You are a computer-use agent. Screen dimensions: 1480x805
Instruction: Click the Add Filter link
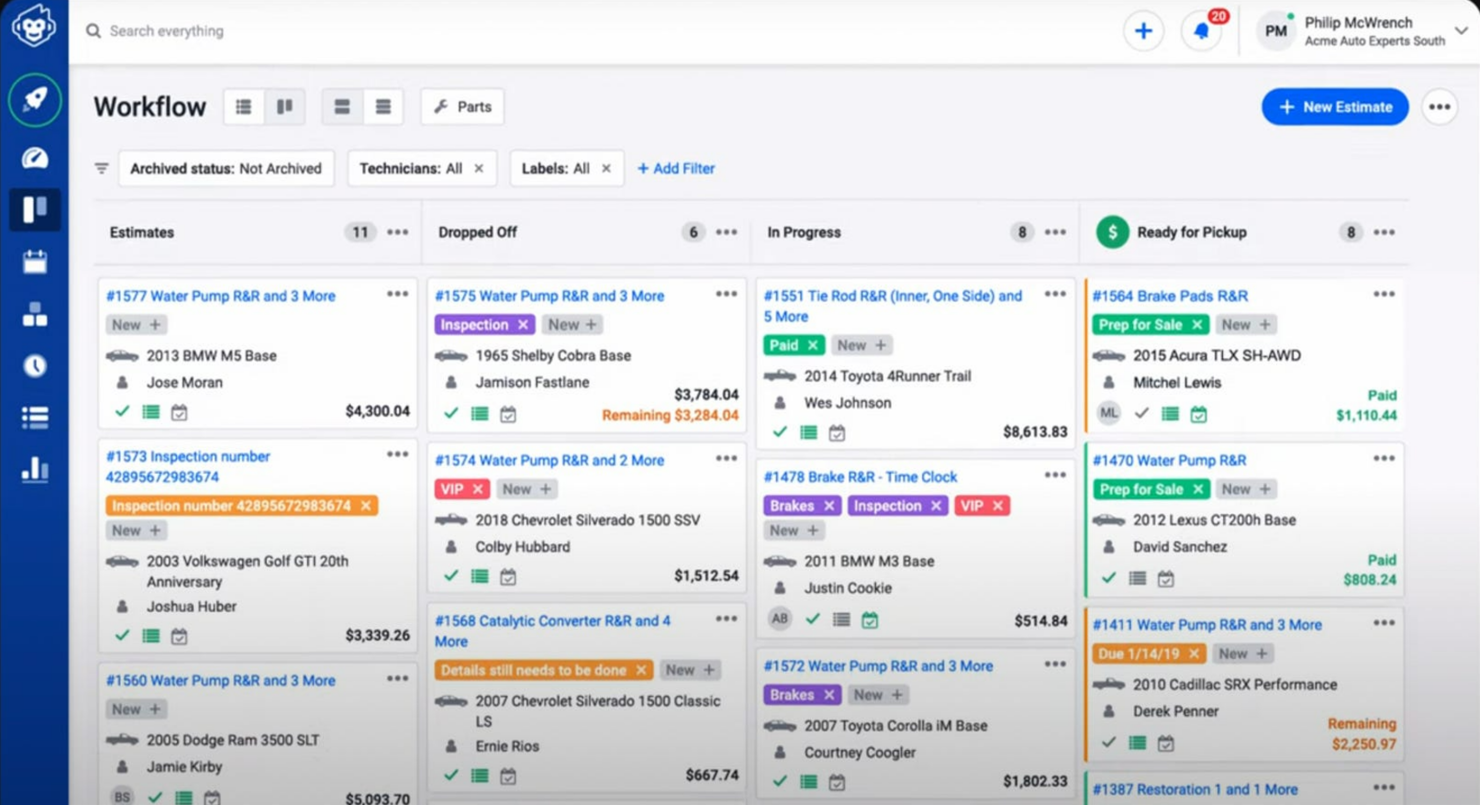tap(676, 168)
